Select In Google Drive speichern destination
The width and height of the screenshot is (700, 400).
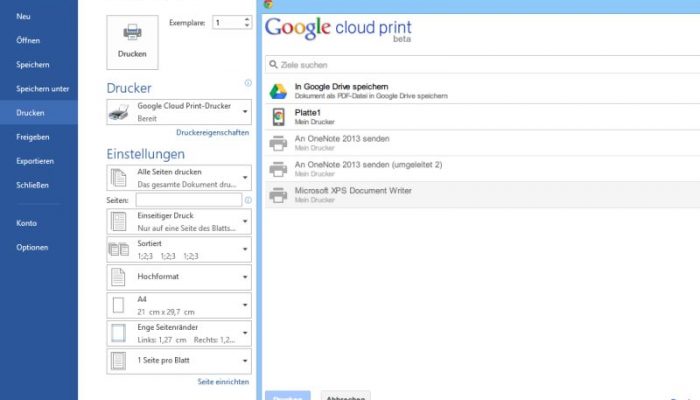point(483,91)
